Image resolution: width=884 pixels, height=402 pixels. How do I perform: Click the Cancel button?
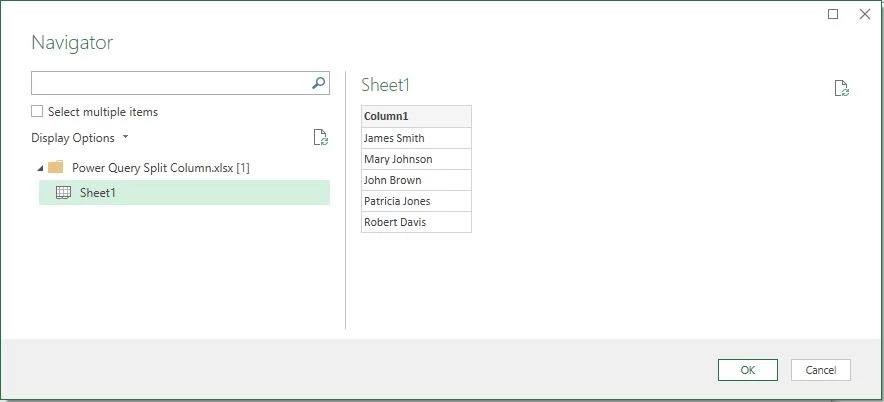821,370
